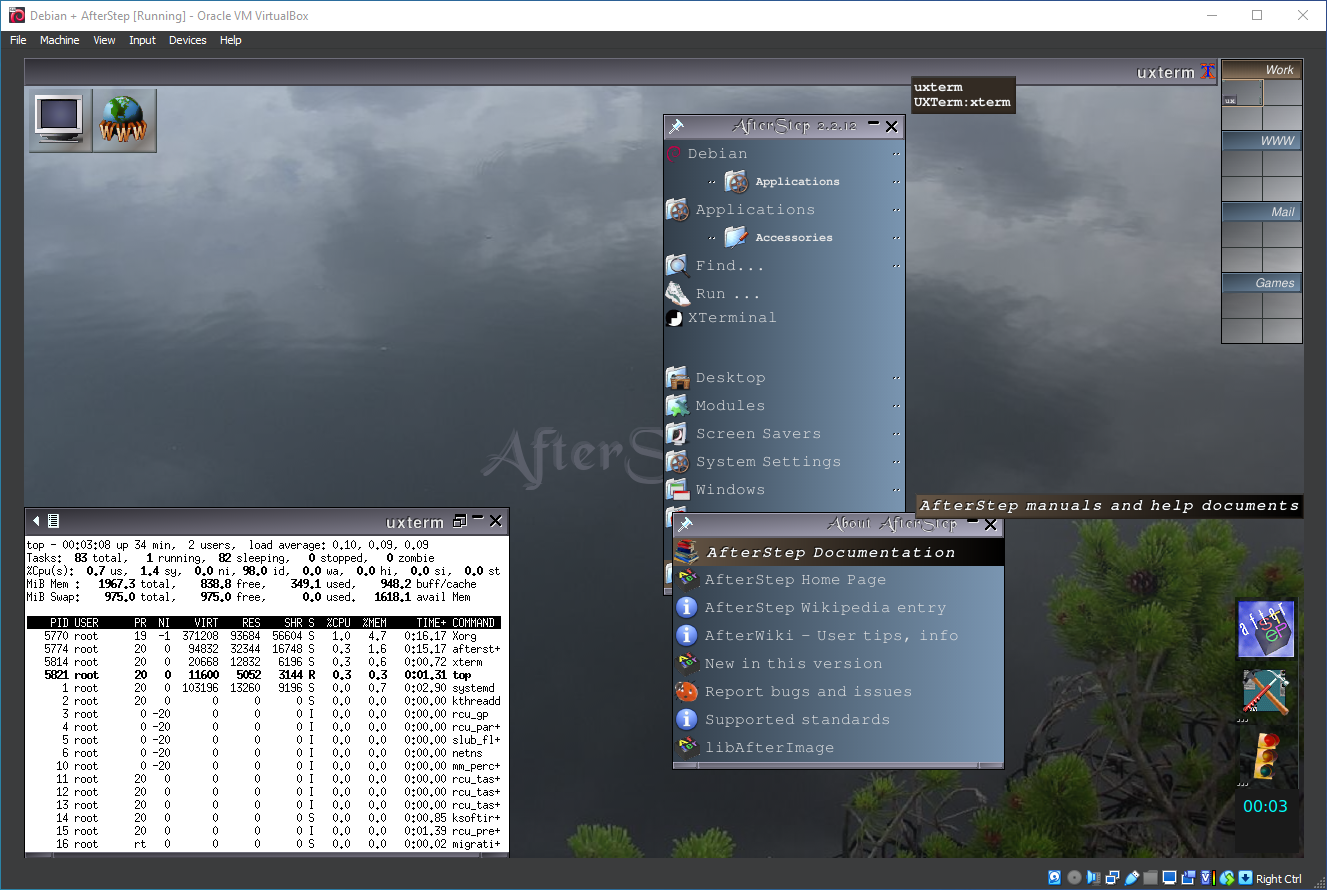Click the digital clock showing 00:03
This screenshot has width=1327, height=890.
1265,806
